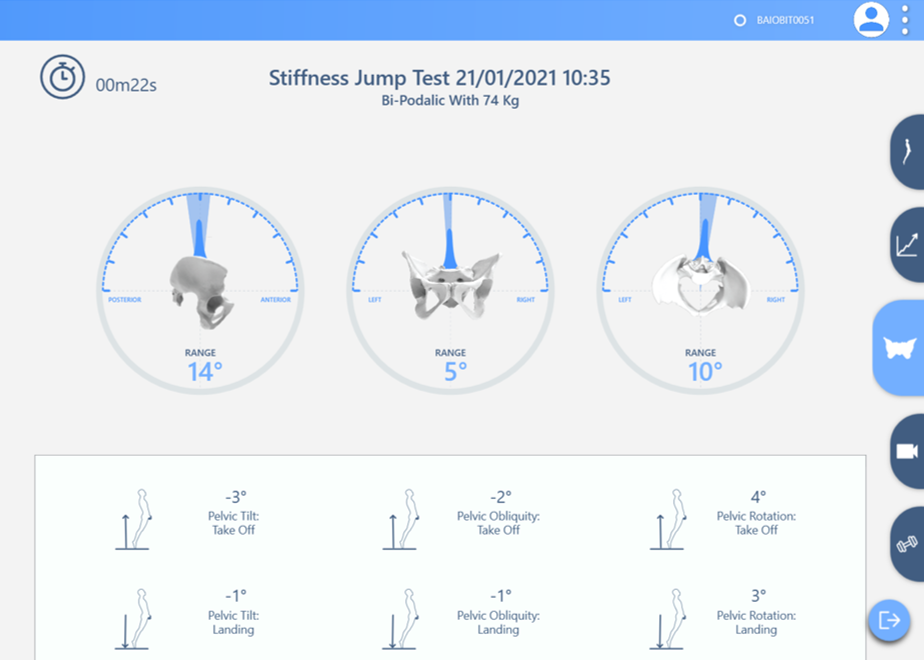Click the Pelvic Rotation Landing figure icon
Viewport: 924px width, 660px height.
668,619
